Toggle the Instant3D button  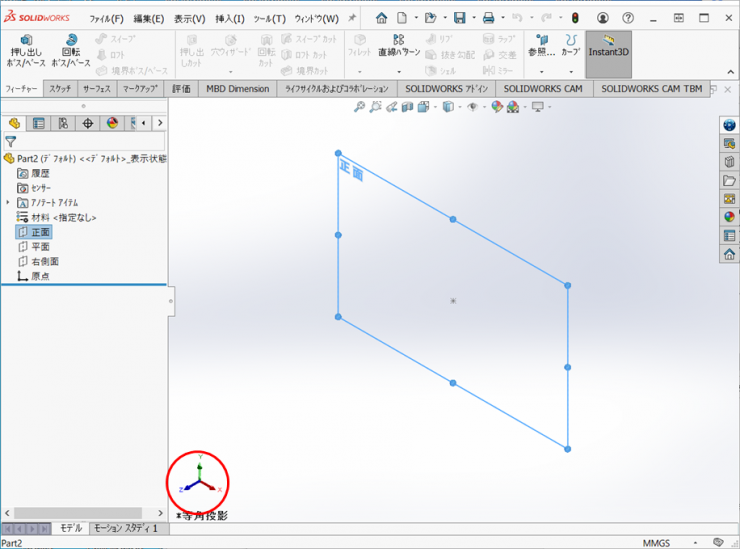click(608, 52)
